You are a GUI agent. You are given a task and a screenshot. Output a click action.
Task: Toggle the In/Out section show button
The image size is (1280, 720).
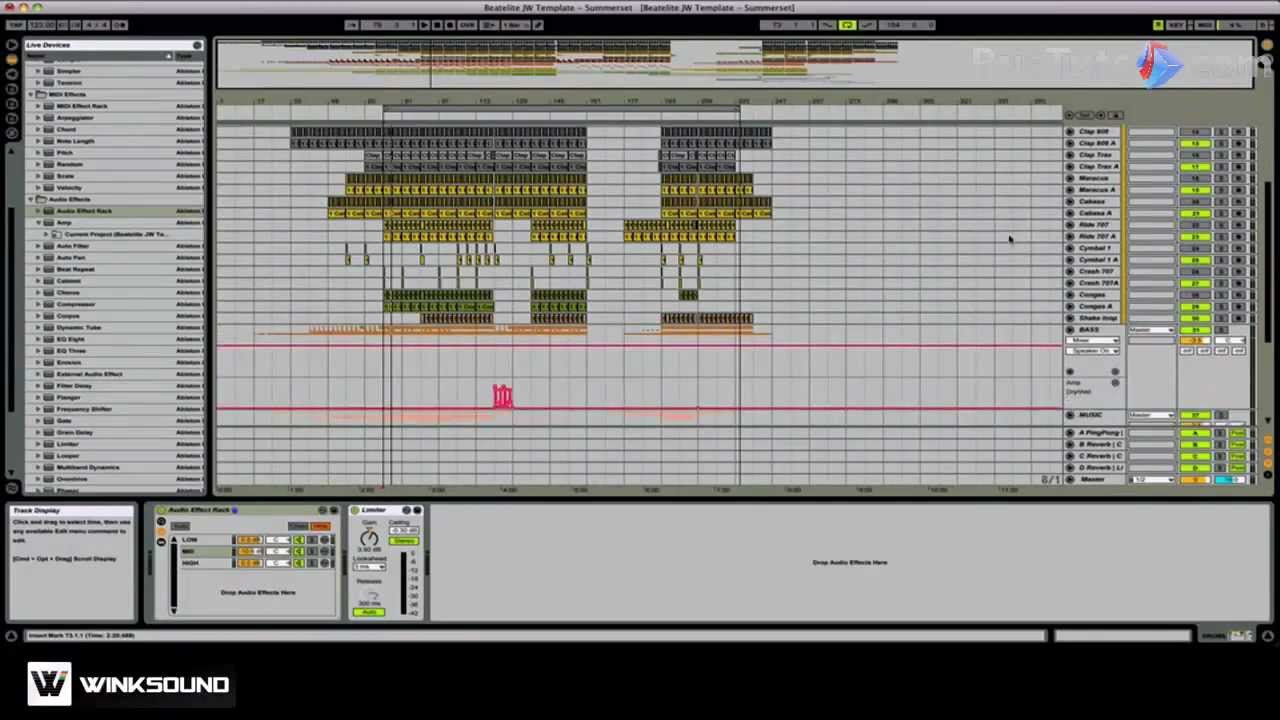pos(1267,439)
